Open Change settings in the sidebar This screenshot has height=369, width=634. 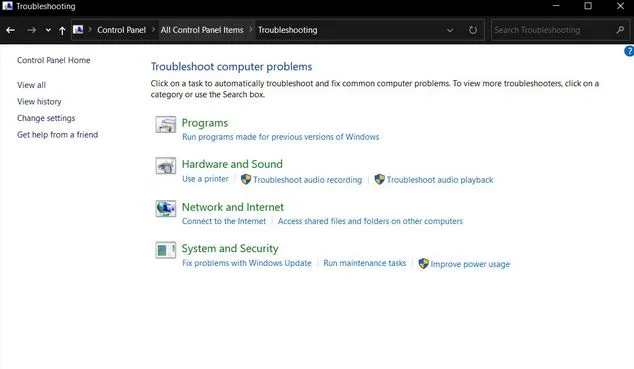point(46,118)
